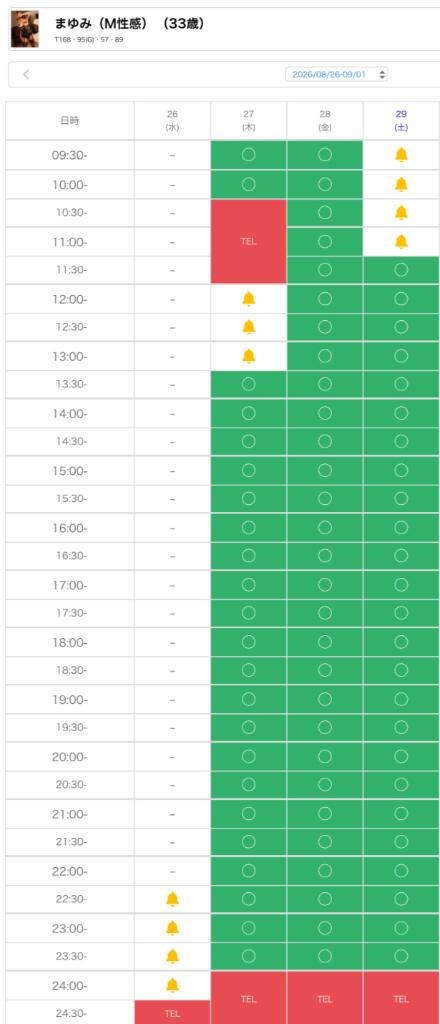Tap the bell icon at 22:30 on Wednesday 26
Screen dimensions: 440x1024
tap(172, 899)
